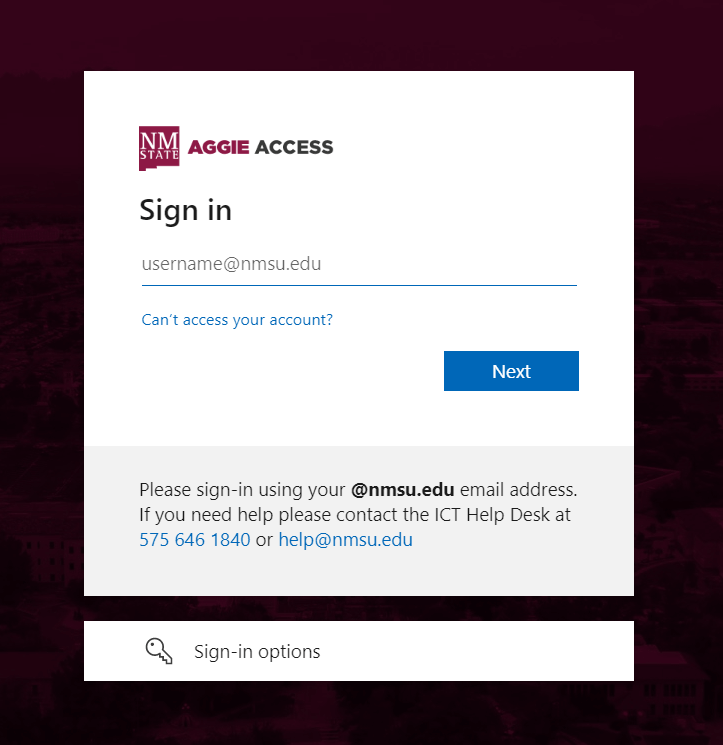This screenshot has height=745, width=723.
Task: Click the "Please sign-in using your" text
Action: [x=242, y=490]
